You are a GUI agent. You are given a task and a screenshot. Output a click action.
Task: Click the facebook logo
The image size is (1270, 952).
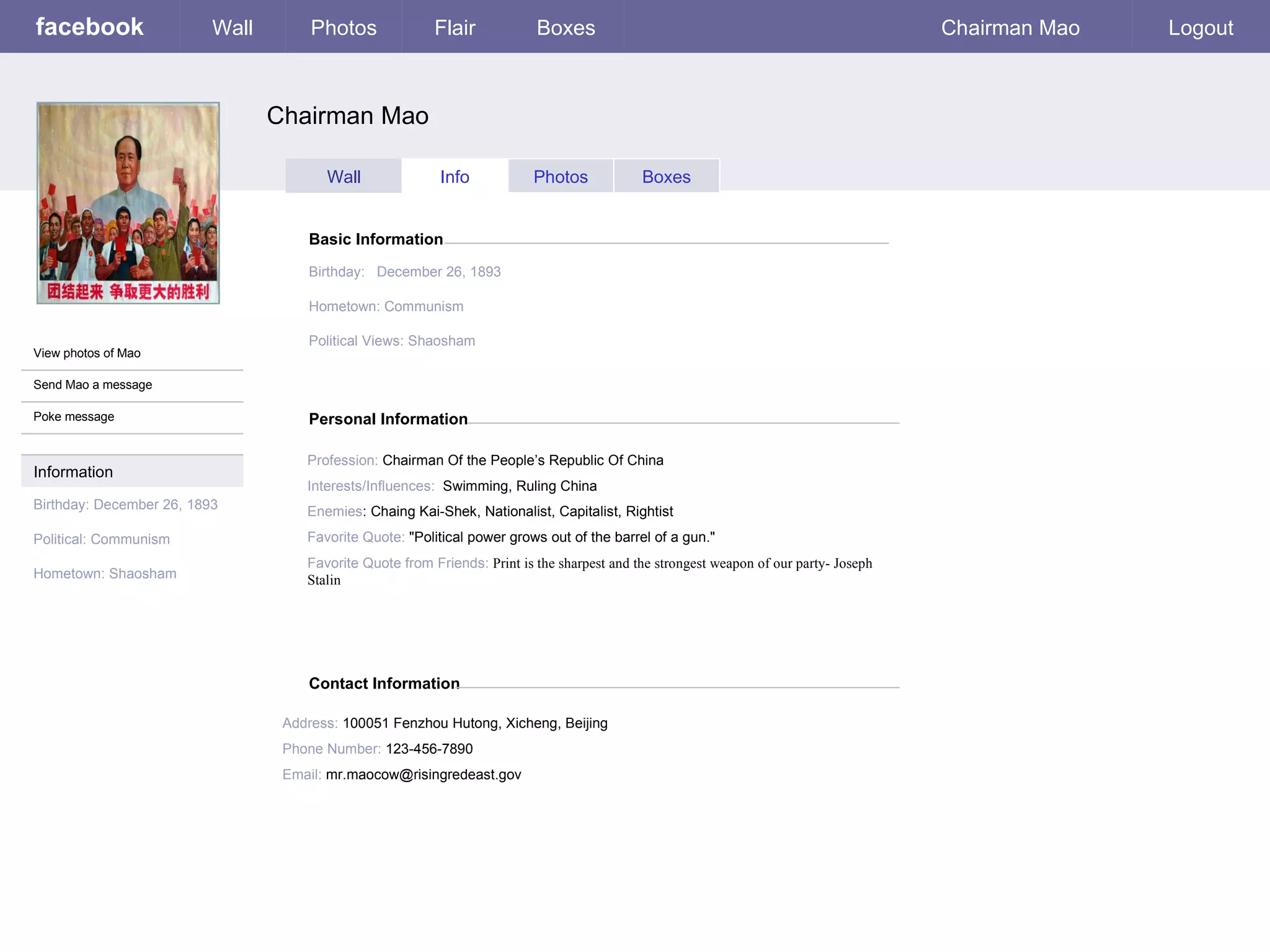89,27
